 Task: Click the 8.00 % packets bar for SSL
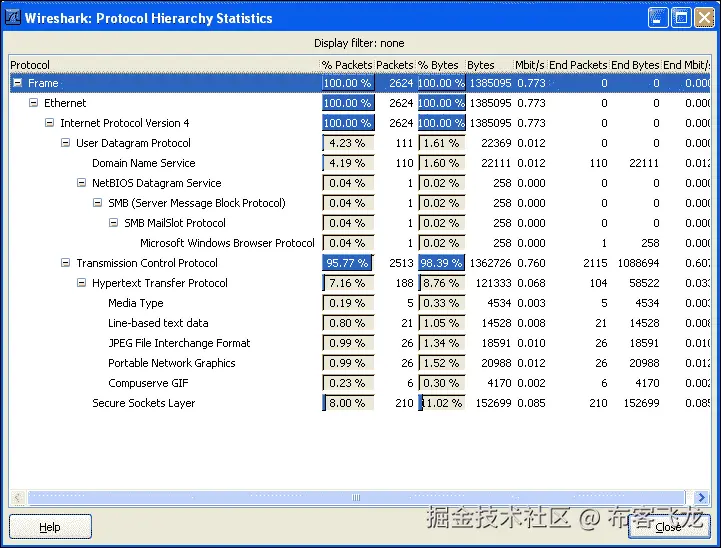pyautogui.click(x=348, y=403)
